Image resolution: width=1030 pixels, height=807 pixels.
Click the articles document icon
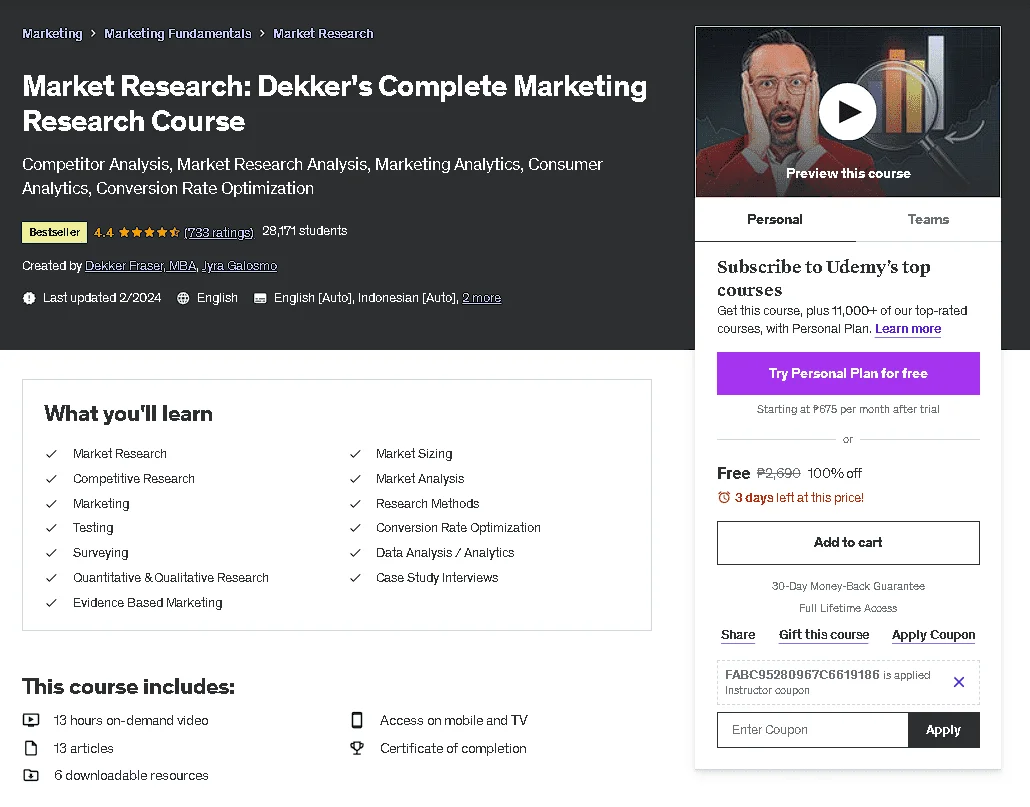tap(31, 748)
